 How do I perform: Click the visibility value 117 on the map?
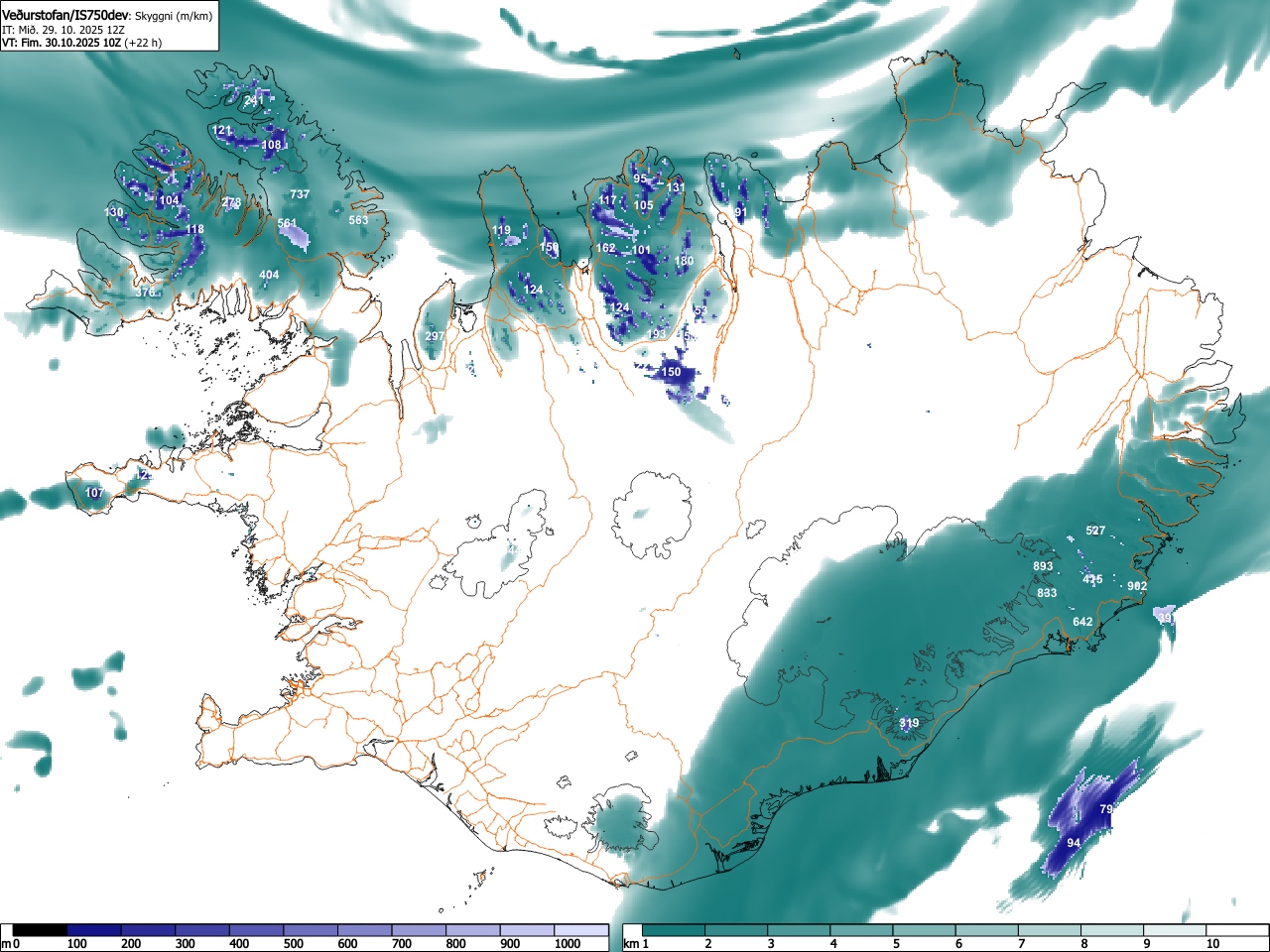608,201
